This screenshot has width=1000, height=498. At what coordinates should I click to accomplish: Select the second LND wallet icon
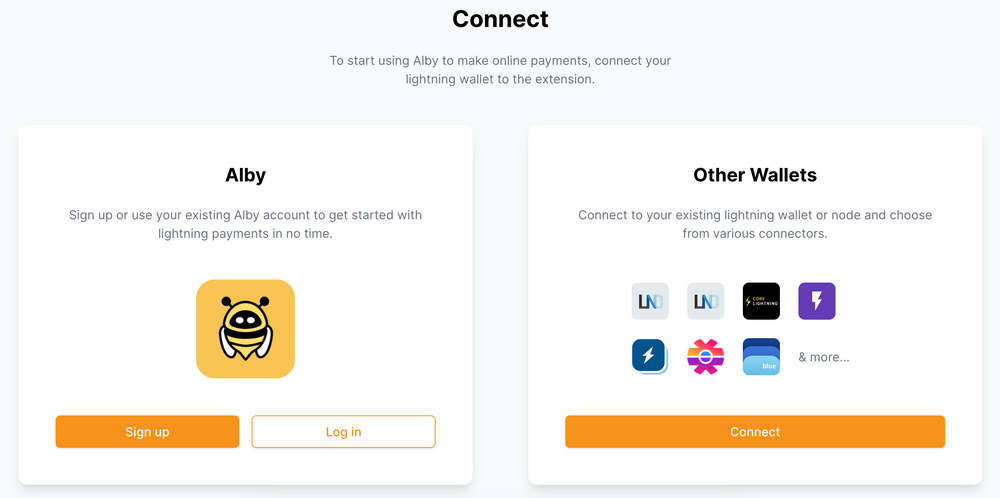coord(705,301)
